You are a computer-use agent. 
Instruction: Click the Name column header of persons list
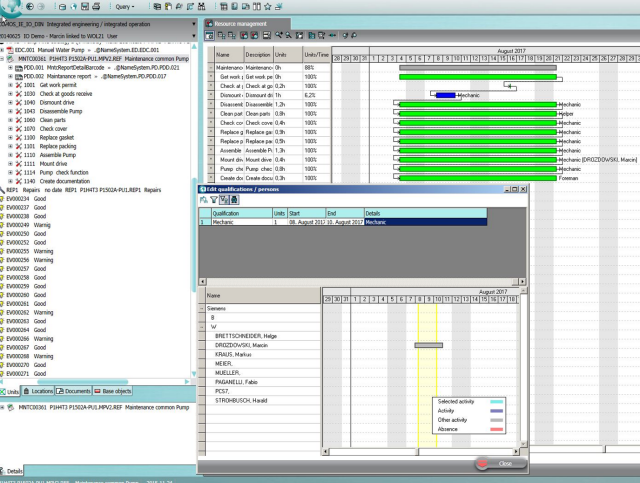point(263,295)
